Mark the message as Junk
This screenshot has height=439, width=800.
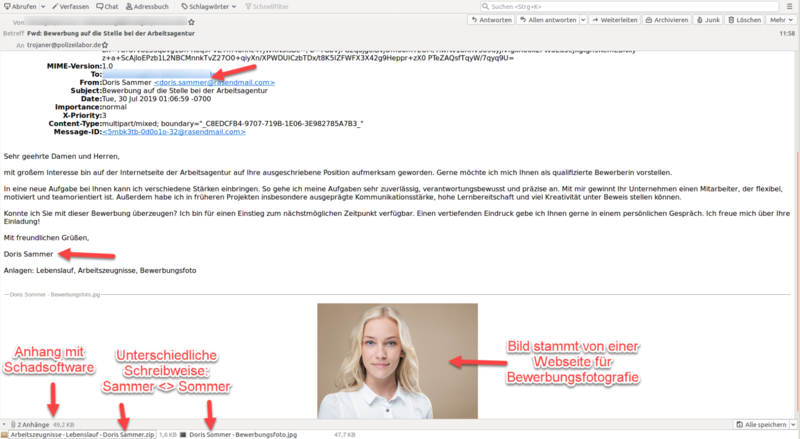(708, 20)
